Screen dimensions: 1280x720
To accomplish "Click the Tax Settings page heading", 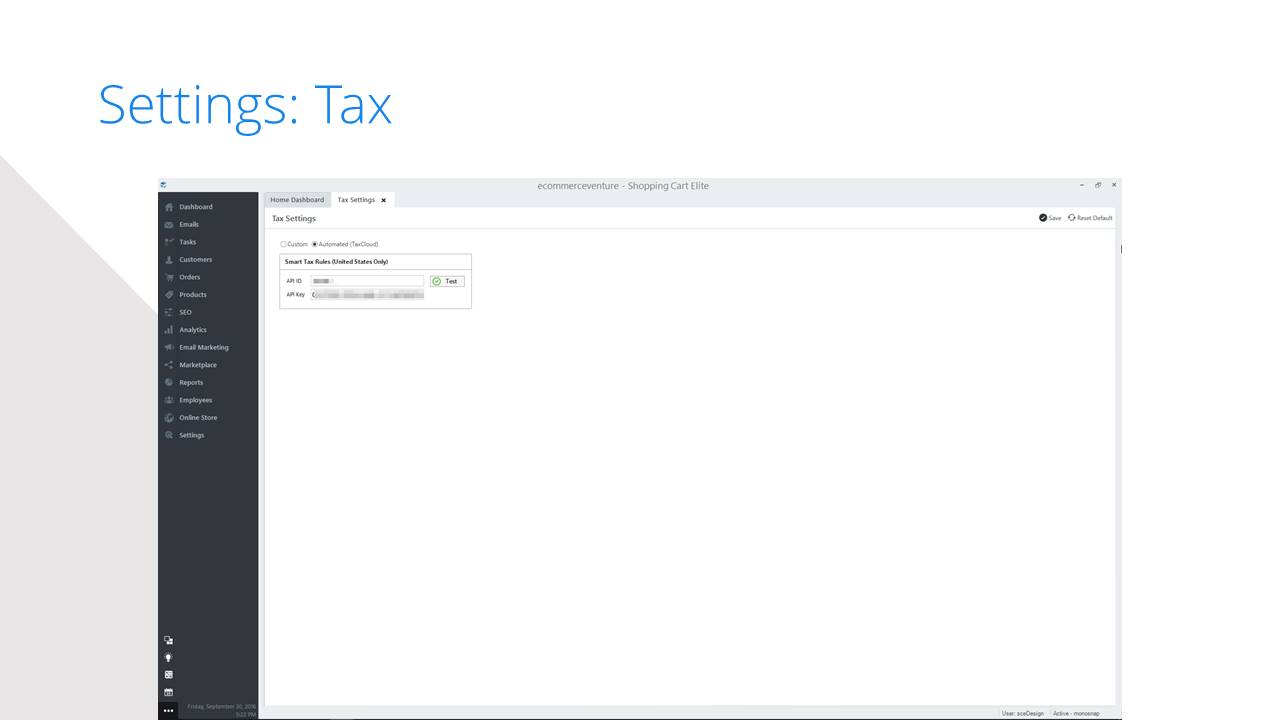I will pyautogui.click(x=294, y=218).
